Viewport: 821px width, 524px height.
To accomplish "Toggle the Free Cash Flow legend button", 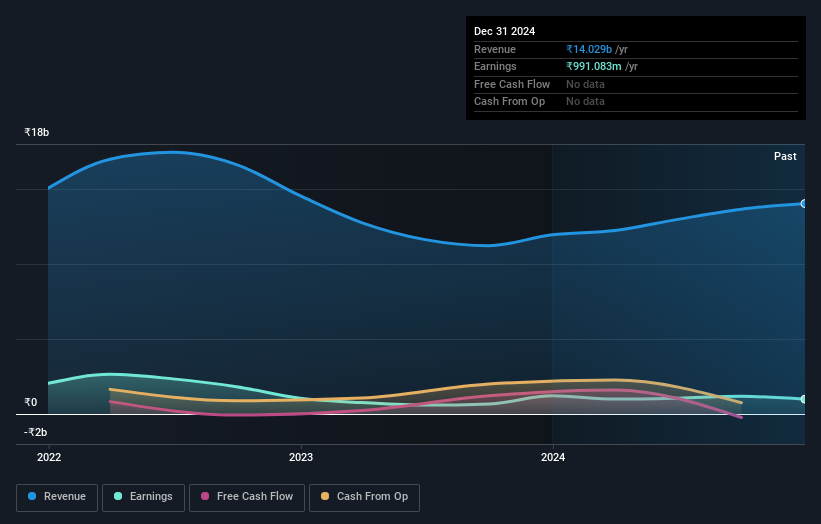I will [x=247, y=497].
